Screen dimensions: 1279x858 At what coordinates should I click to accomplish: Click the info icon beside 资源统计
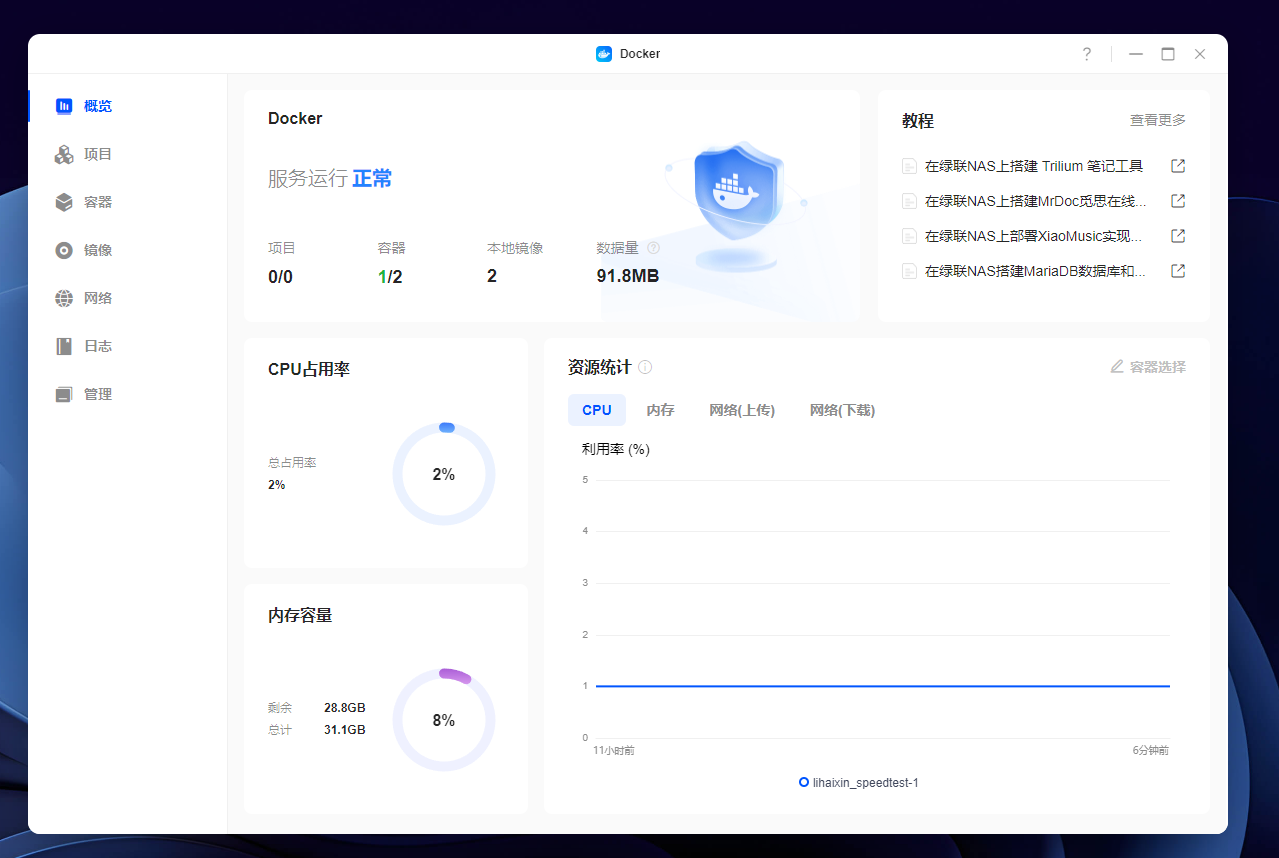[x=645, y=367]
